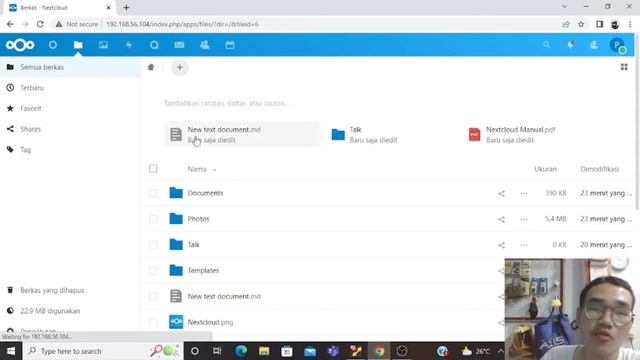Open the Talk app icon

coord(154,45)
